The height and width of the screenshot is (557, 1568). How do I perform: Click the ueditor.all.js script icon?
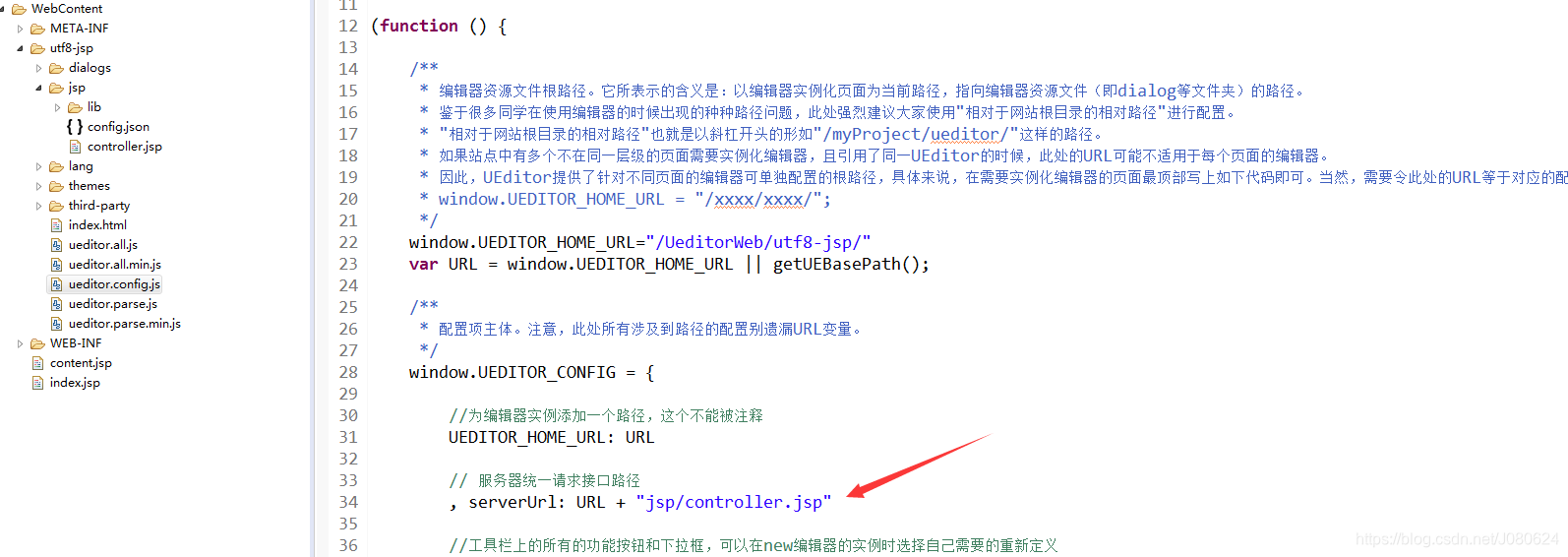[56, 245]
